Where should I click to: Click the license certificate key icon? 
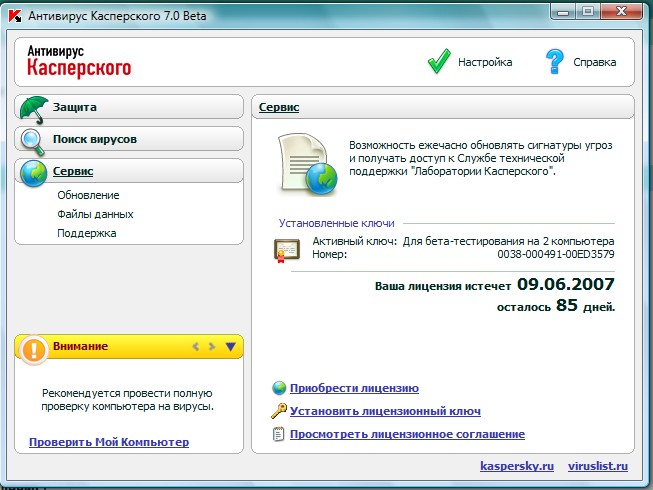click(287, 250)
